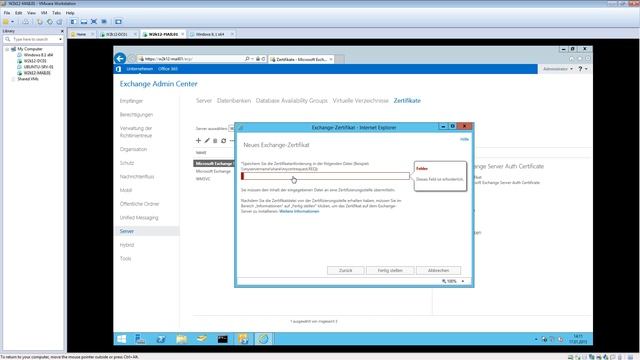Collapse the My Computer tree node
The image size is (640, 360).
click(x=7, y=49)
